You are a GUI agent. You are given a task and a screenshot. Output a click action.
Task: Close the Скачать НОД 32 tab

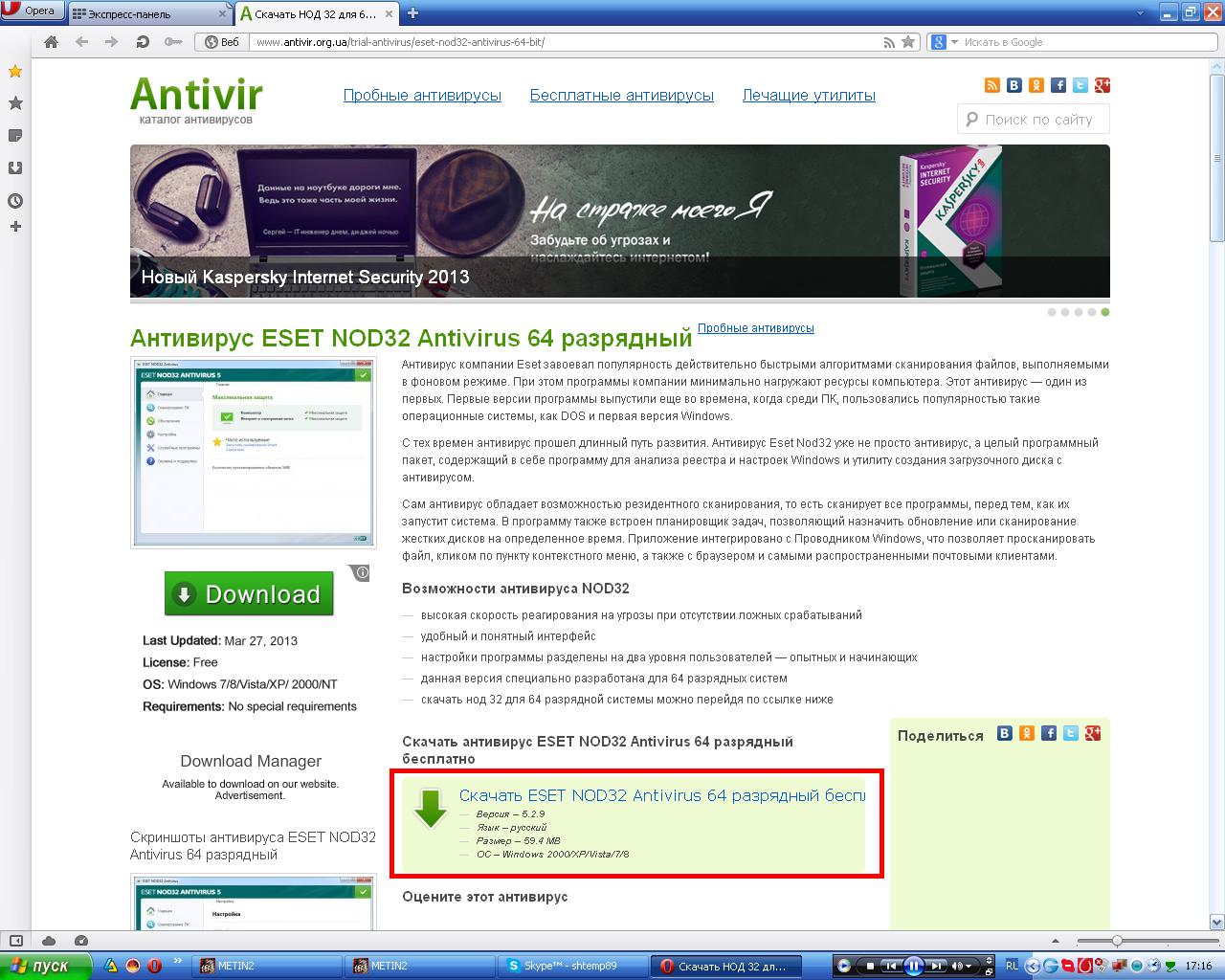pyautogui.click(x=390, y=13)
